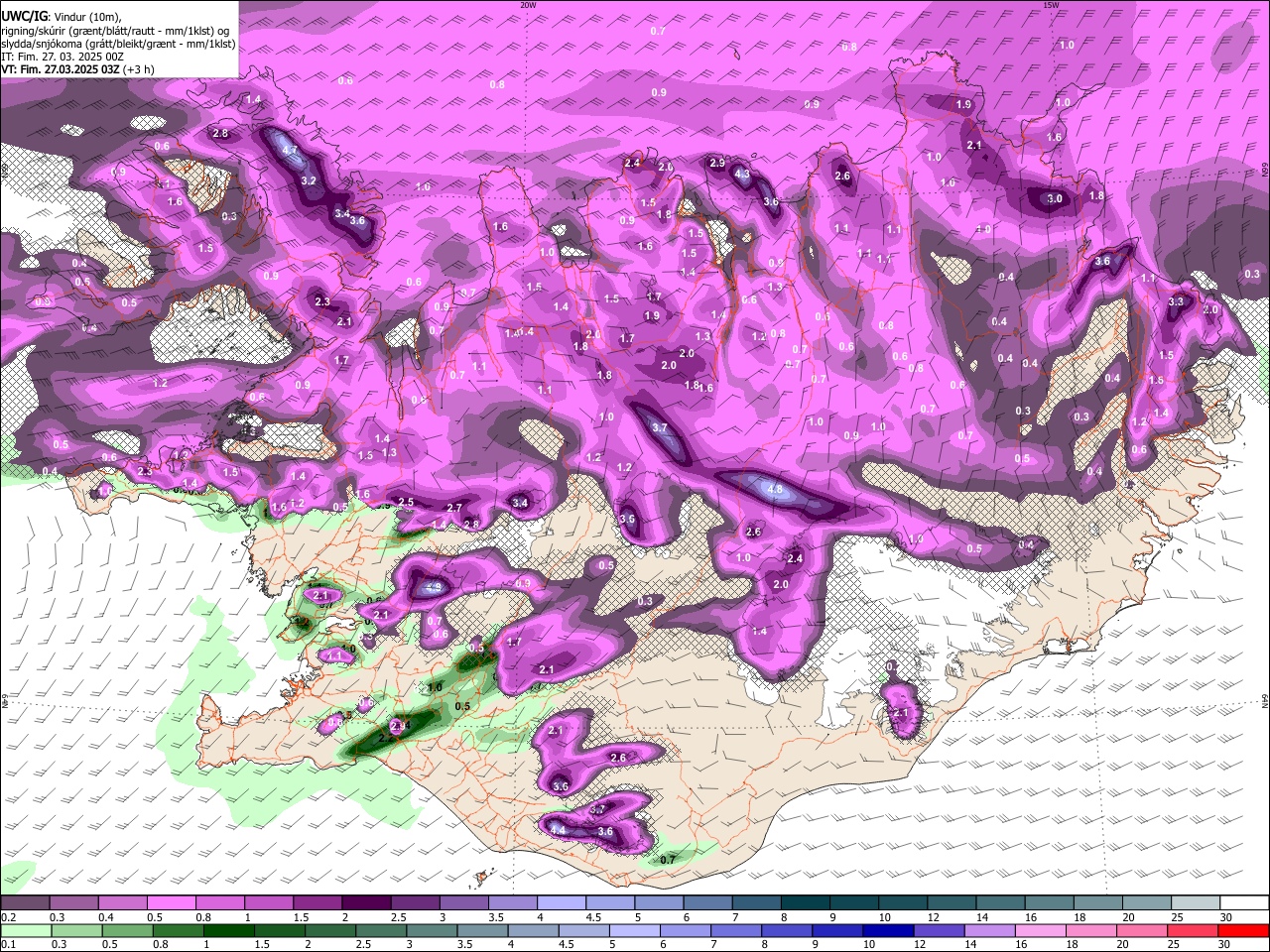Click the '3.3' snowfall value on the map
1270x952 pixels.
[x=1177, y=301]
